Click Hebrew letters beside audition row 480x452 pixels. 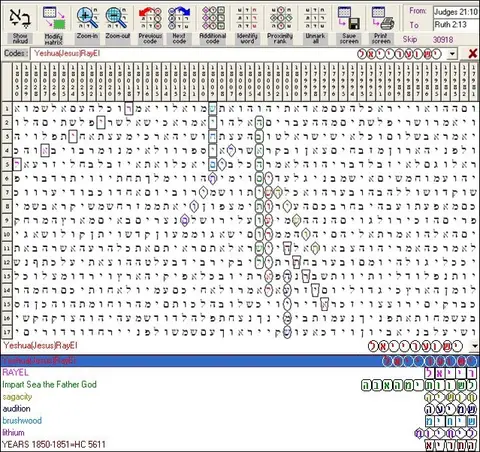(x=451, y=409)
